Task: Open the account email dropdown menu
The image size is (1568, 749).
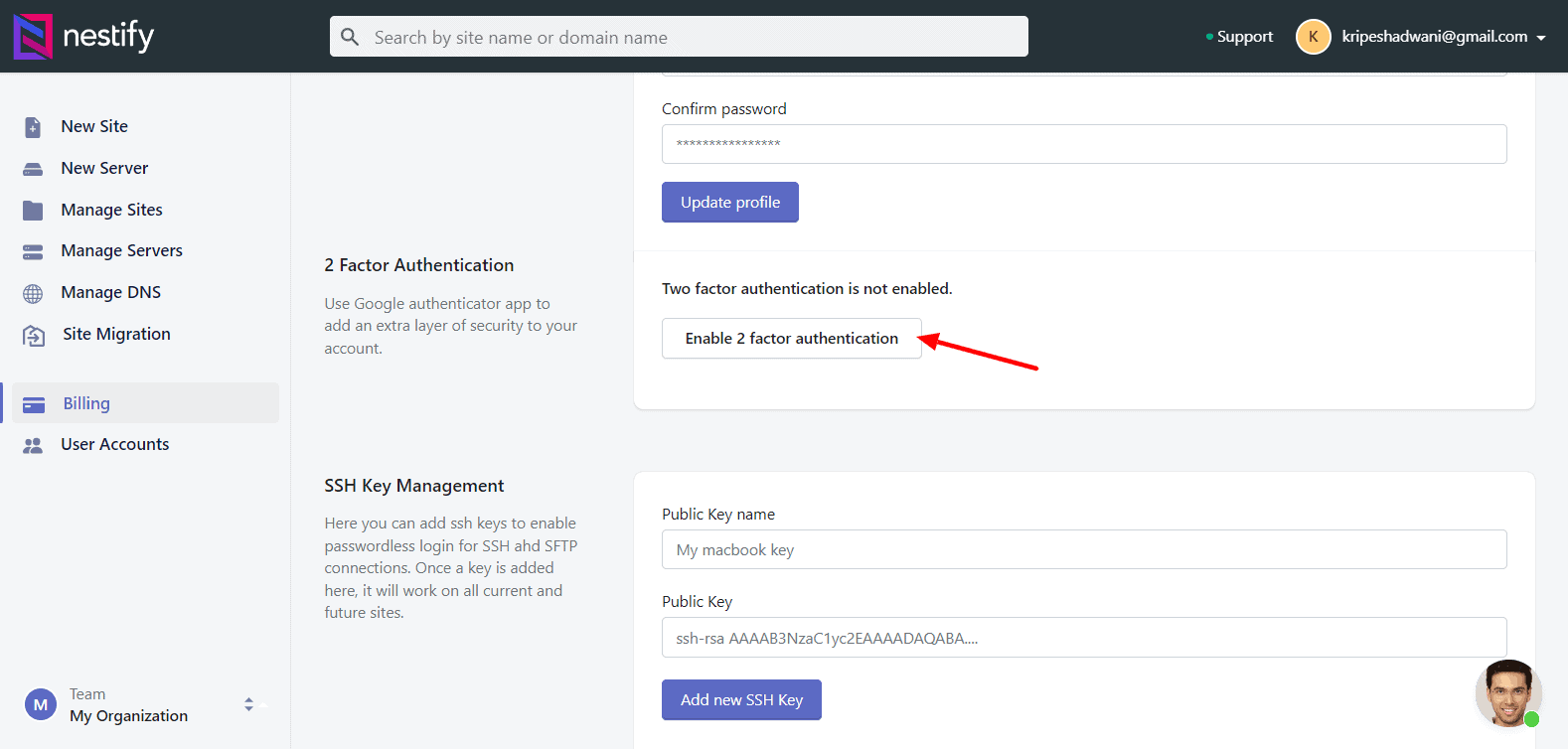Action: 1541,38
